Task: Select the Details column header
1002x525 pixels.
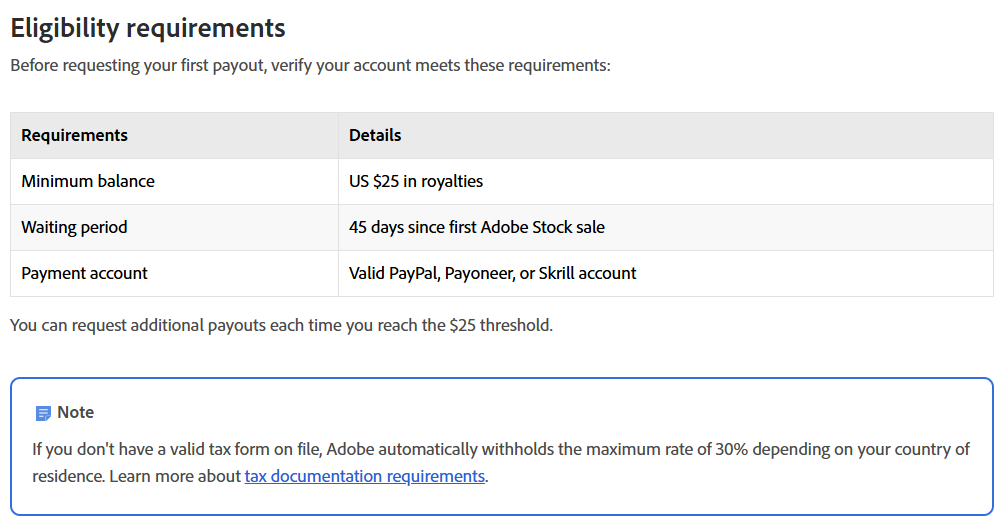Action: (x=375, y=135)
